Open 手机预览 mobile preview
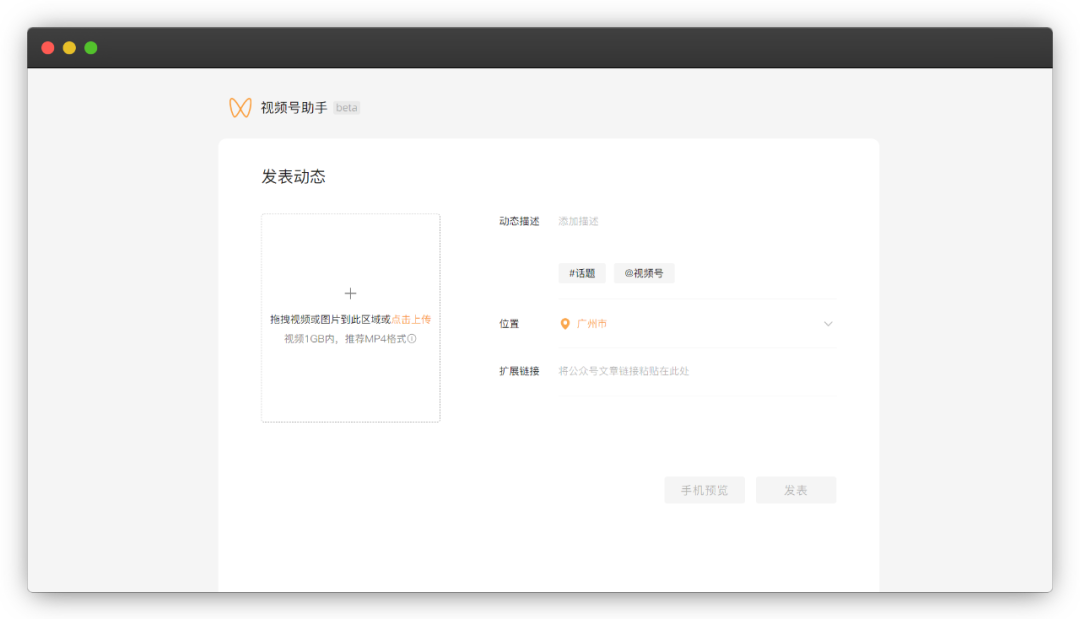1080x619 pixels. (x=705, y=490)
